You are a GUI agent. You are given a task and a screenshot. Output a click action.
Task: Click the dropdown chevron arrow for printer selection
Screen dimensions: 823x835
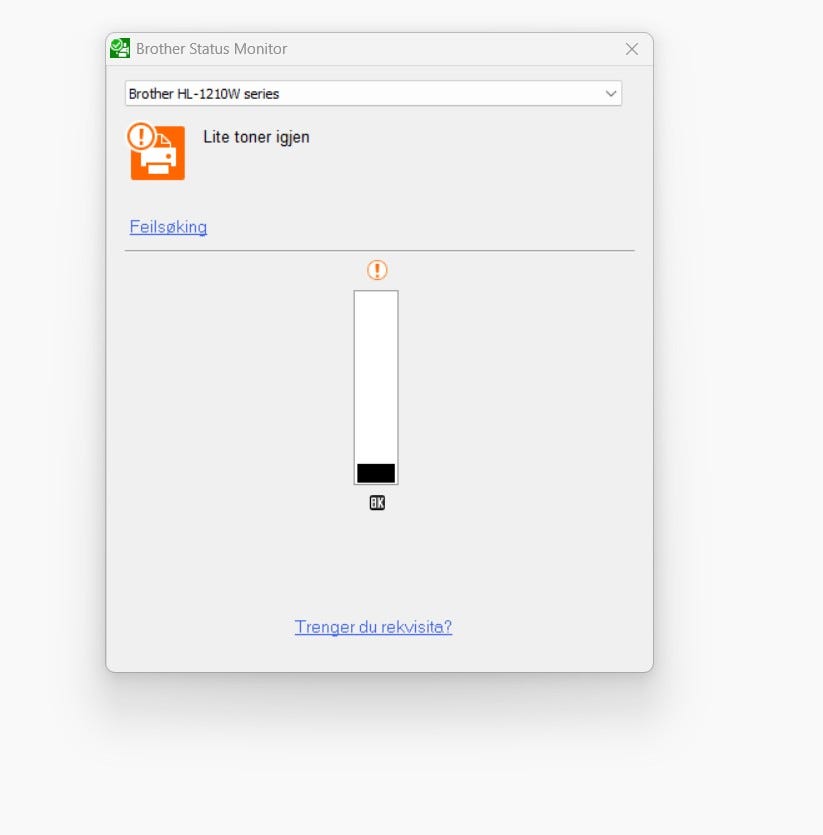click(610, 94)
